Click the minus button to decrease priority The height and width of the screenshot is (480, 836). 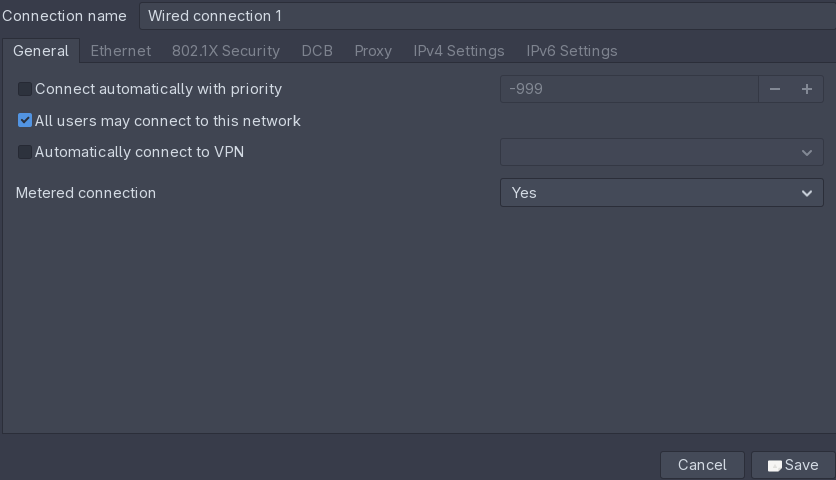tap(774, 89)
